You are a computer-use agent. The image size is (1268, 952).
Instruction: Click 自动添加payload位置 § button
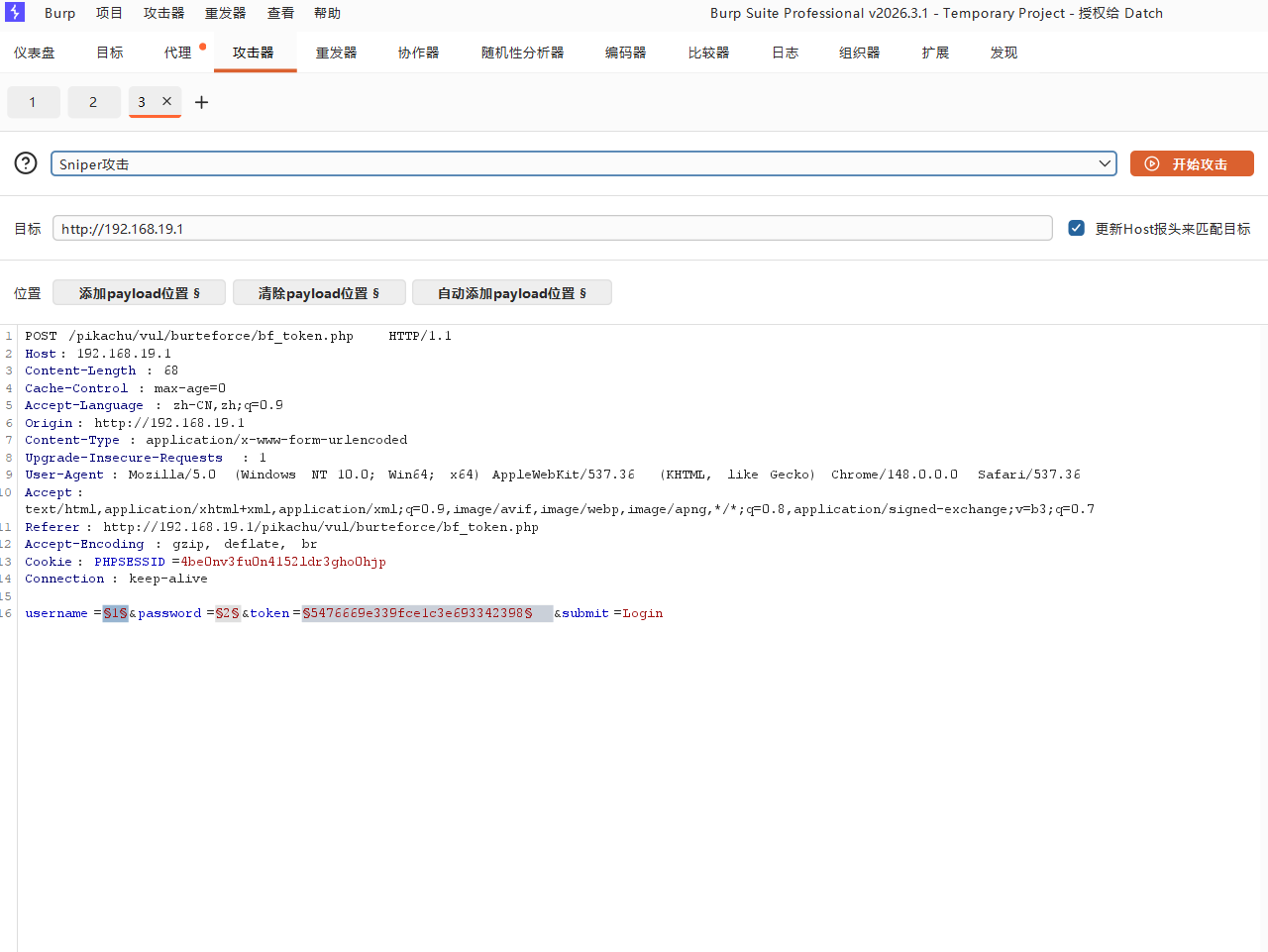pos(512,293)
